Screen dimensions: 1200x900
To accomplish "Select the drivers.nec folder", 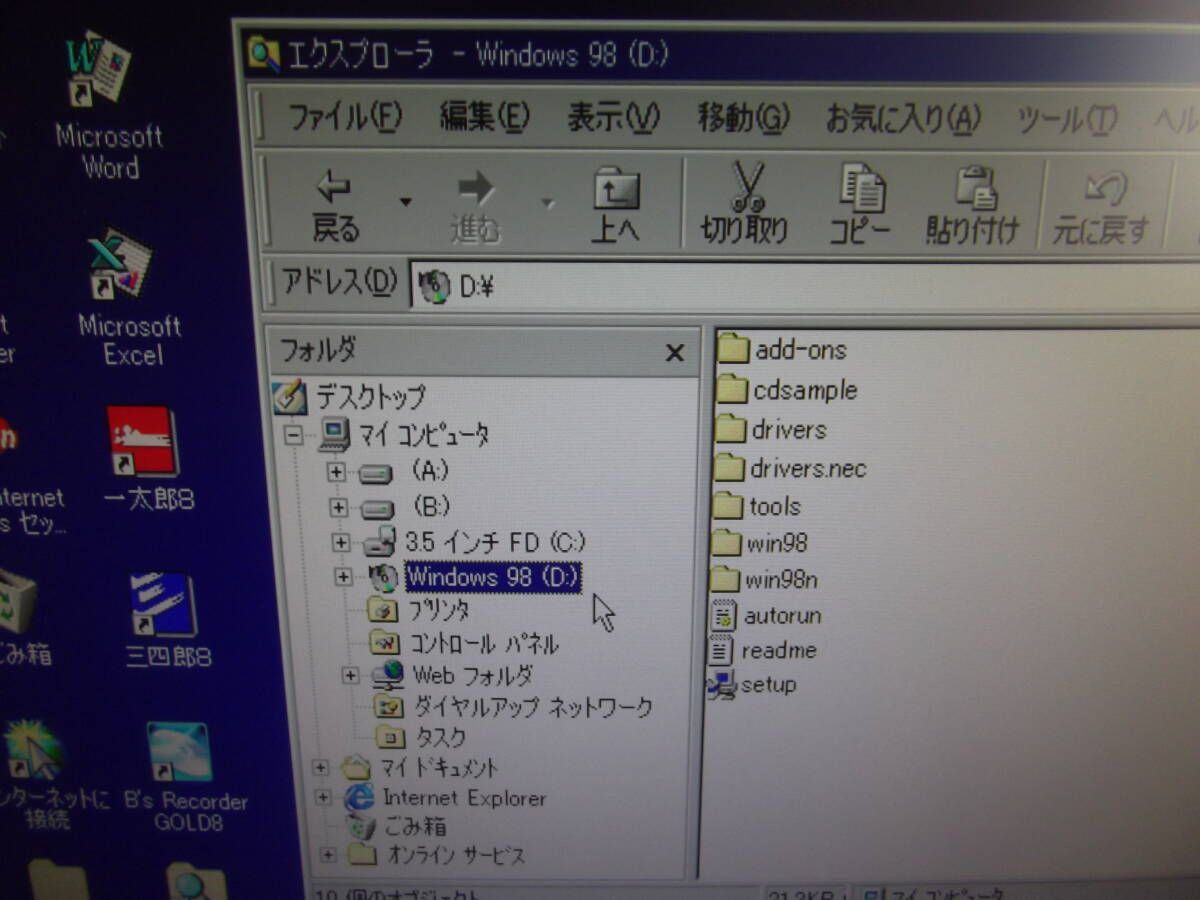I will click(791, 467).
